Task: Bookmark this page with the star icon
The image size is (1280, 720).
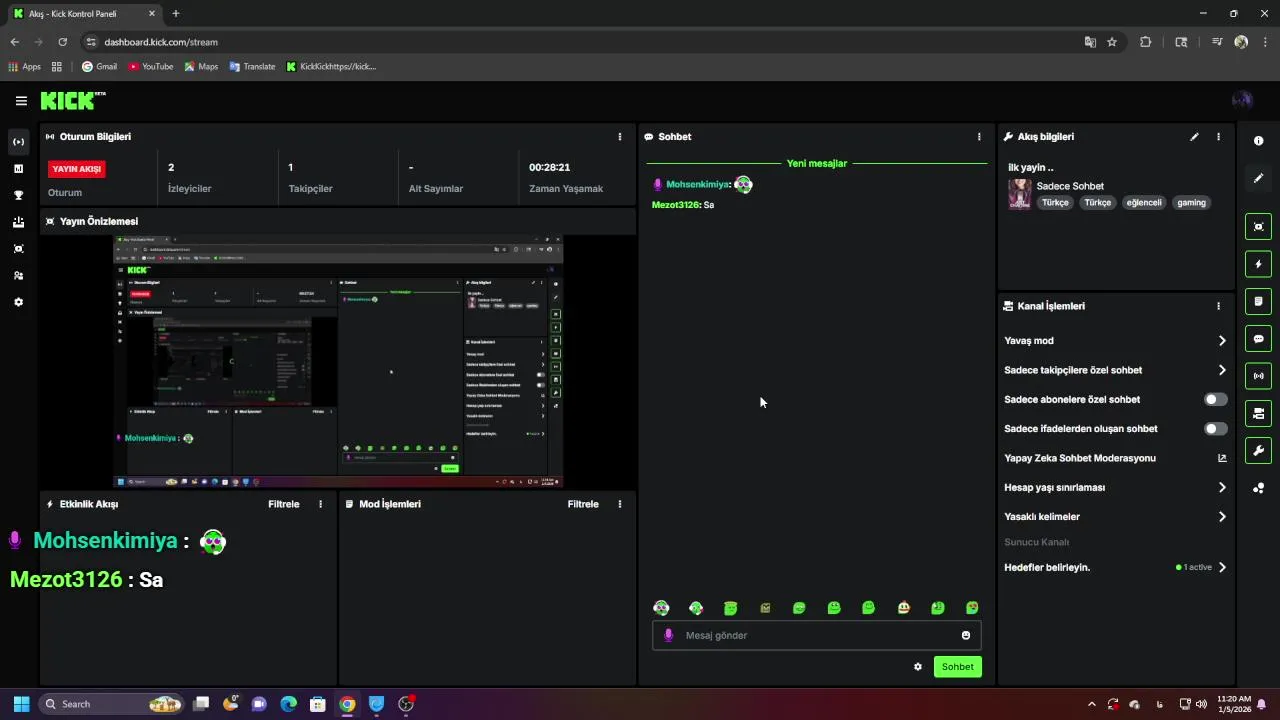Action: tap(1112, 42)
